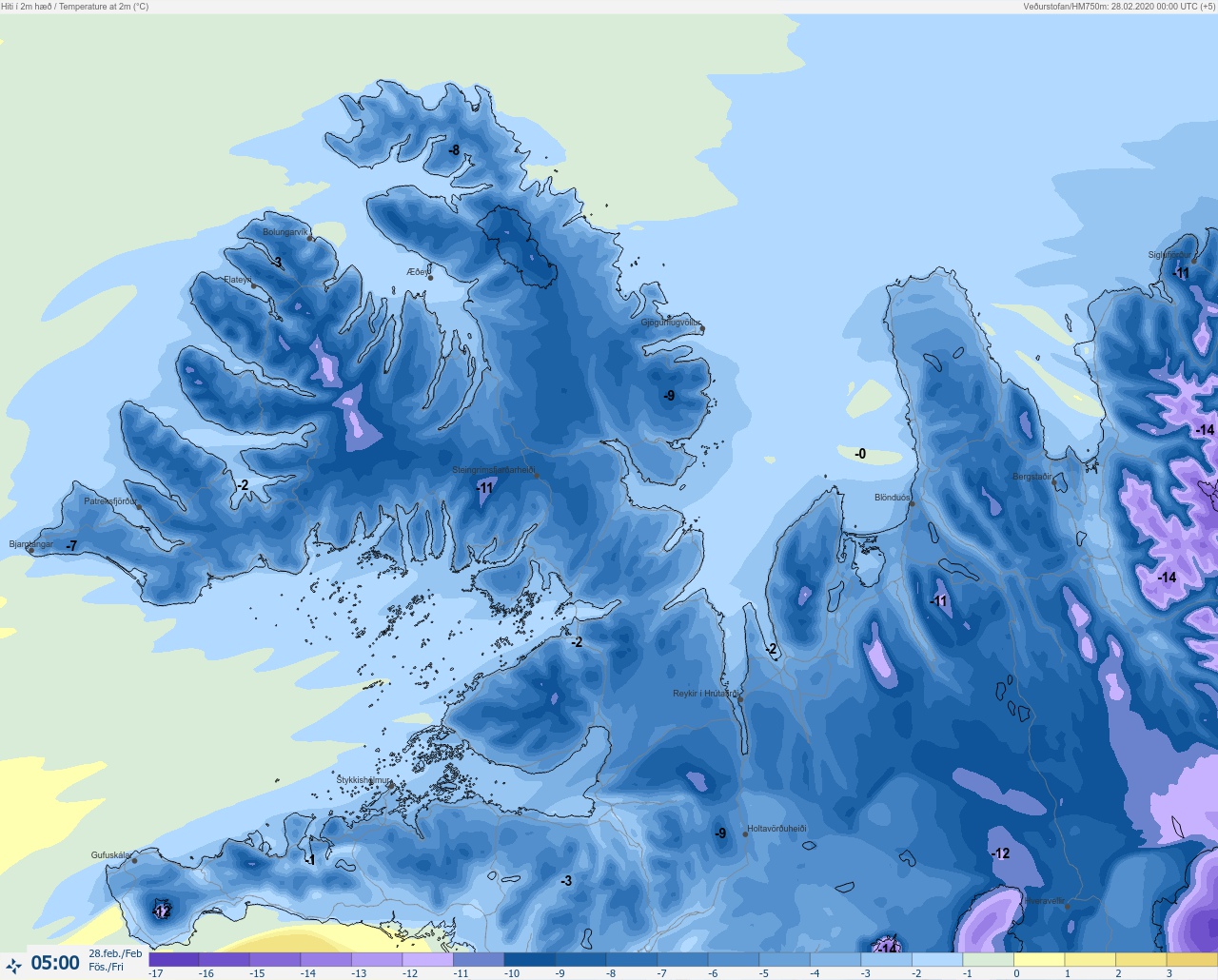This screenshot has height=980, width=1218.
Task: Select the 0 degree yellow legend swatch
Action: pyautogui.click(x=1038, y=960)
